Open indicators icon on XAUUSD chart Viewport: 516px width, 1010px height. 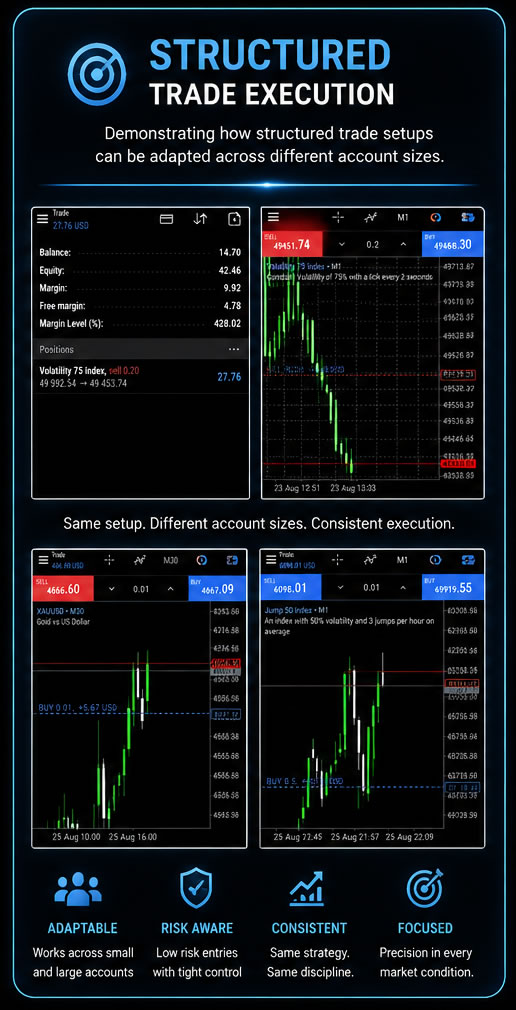point(139,560)
